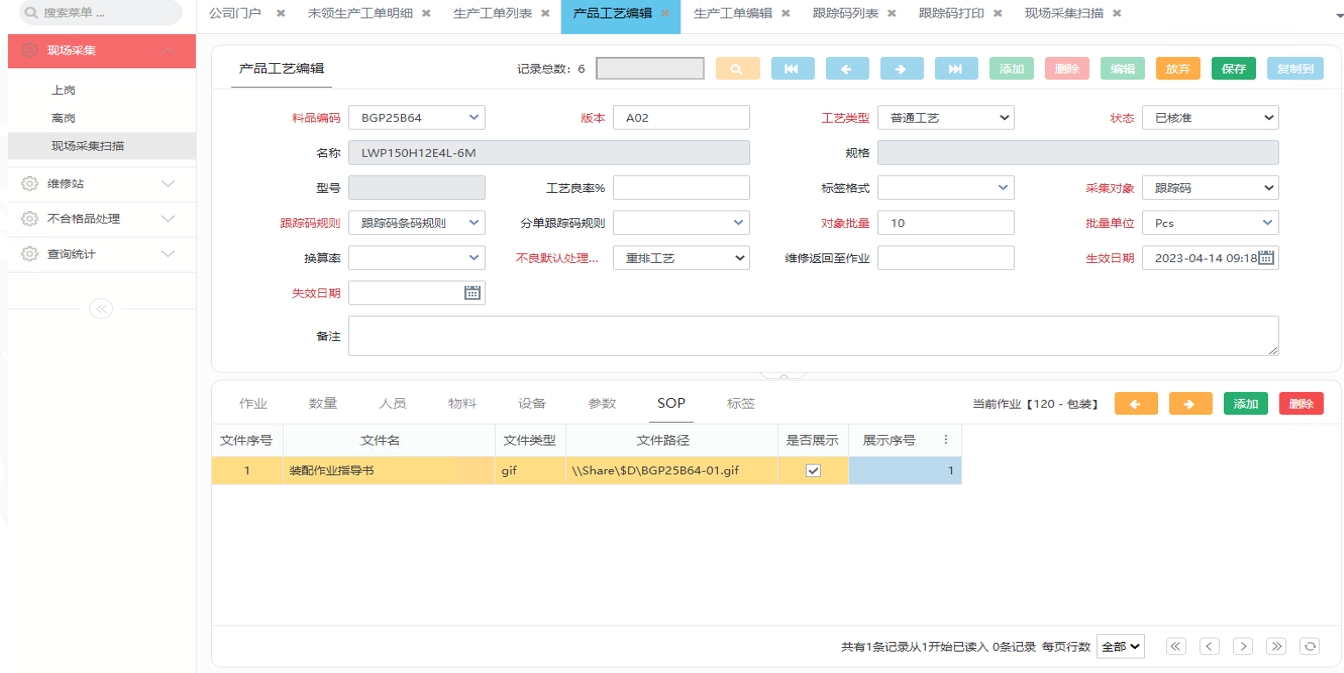Click the 对象批量 input field
Viewport: 1344px width, 673px height.
[x=946, y=223]
